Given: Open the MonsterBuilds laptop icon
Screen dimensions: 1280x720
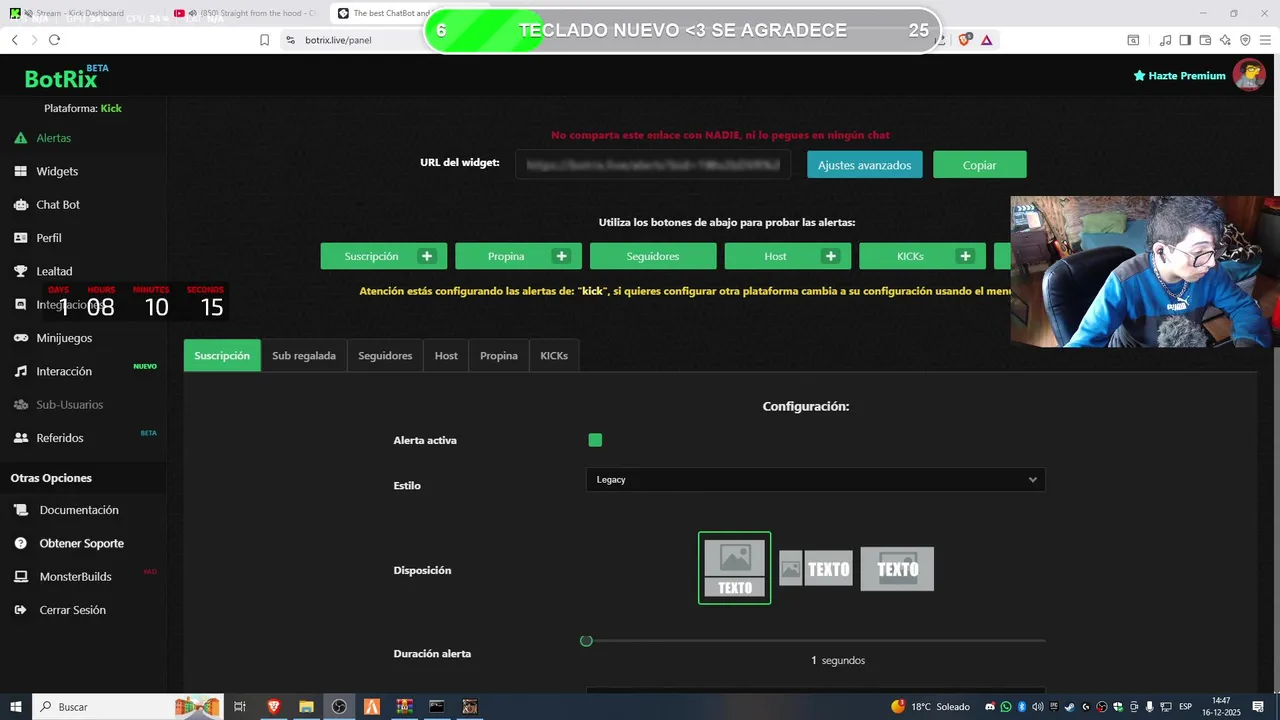Looking at the screenshot, I should 20,577.
